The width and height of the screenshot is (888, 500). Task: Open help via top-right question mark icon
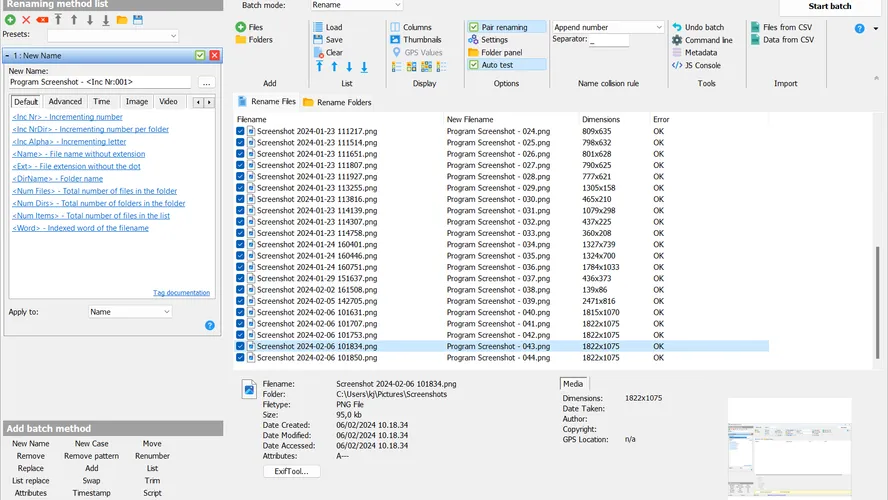[860, 28]
